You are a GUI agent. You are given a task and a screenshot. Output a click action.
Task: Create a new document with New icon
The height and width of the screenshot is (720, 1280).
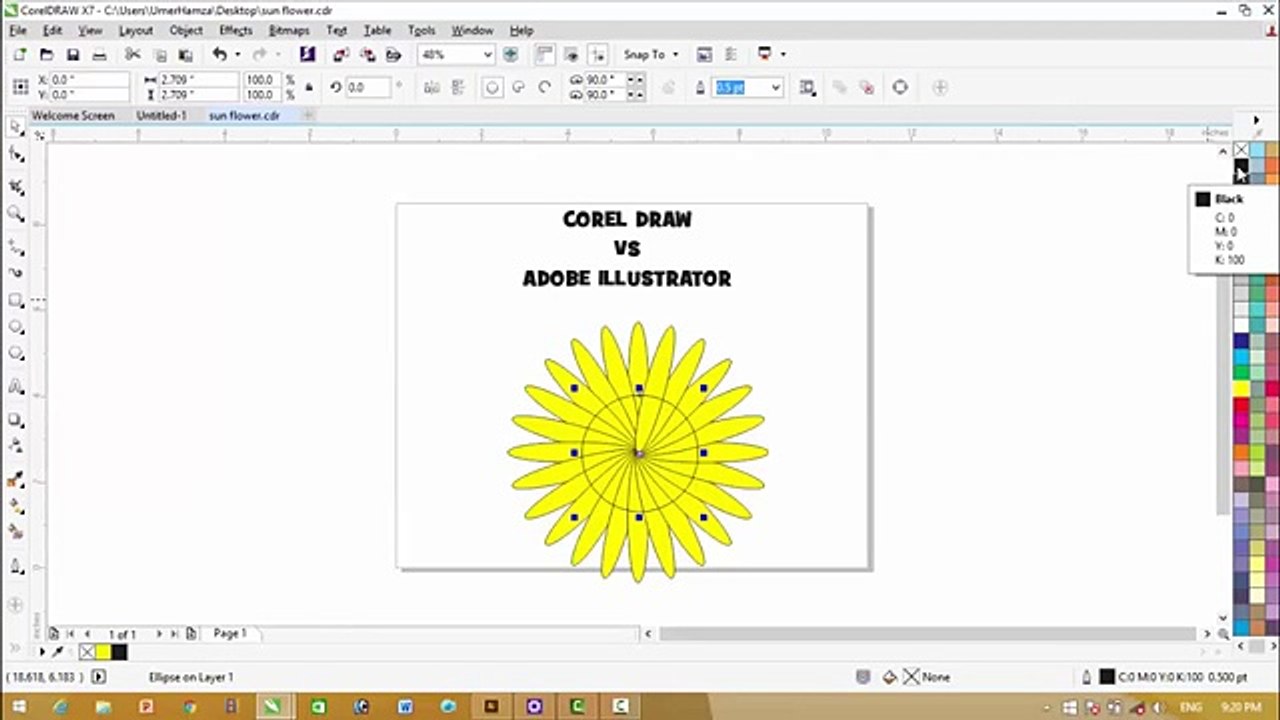point(19,55)
